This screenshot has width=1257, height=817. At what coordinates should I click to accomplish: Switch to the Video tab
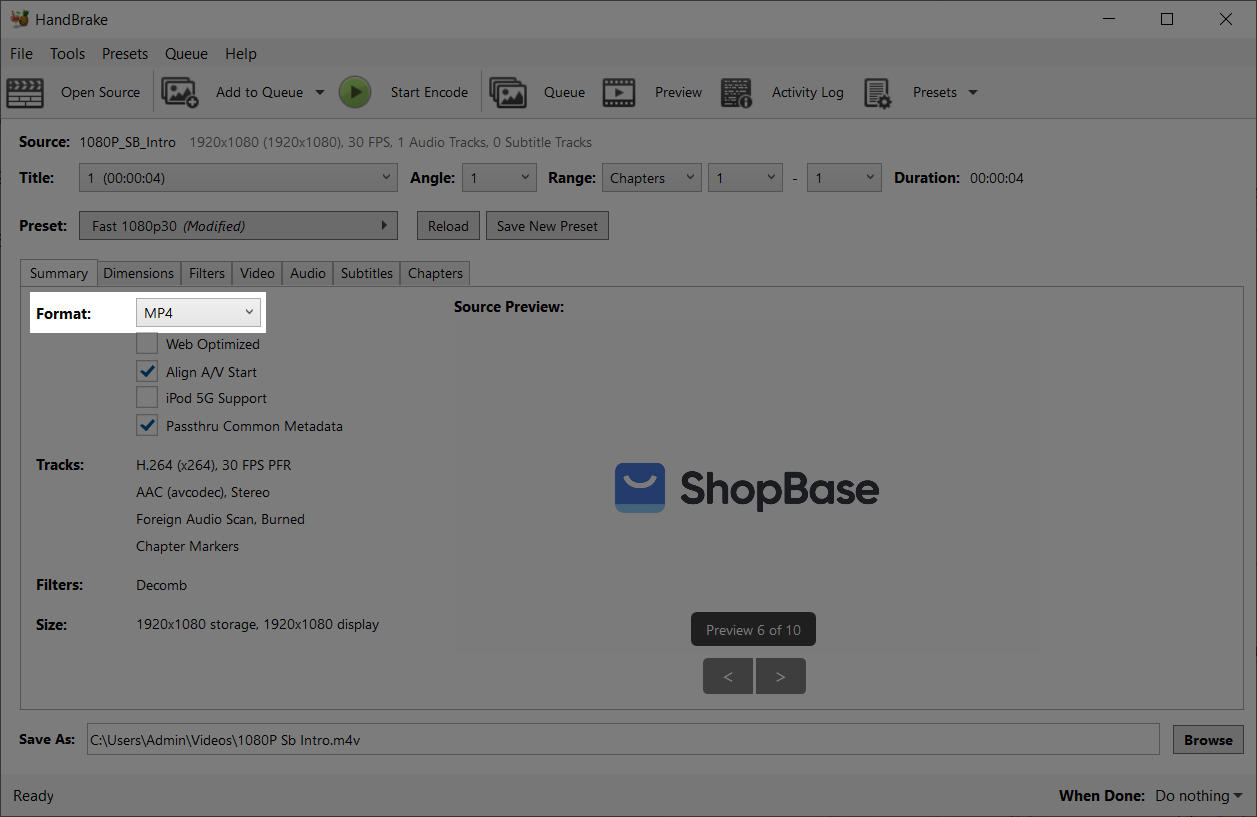click(257, 273)
